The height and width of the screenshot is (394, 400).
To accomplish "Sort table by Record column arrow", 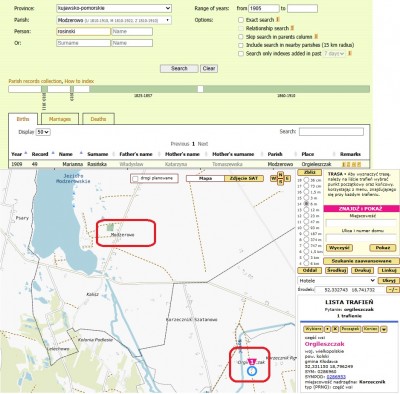I will click(52, 153).
